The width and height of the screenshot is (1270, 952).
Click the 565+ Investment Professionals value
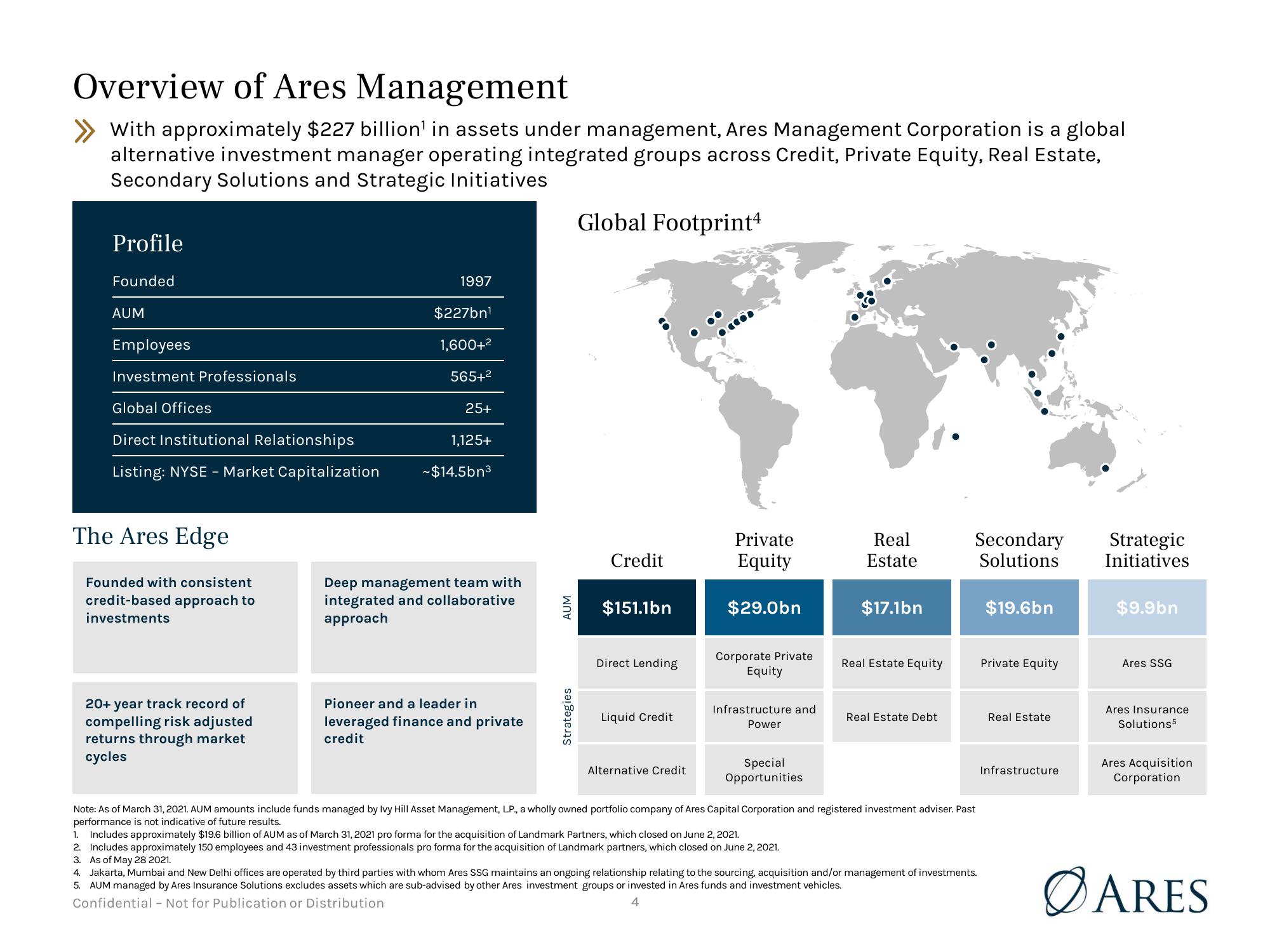point(471,376)
